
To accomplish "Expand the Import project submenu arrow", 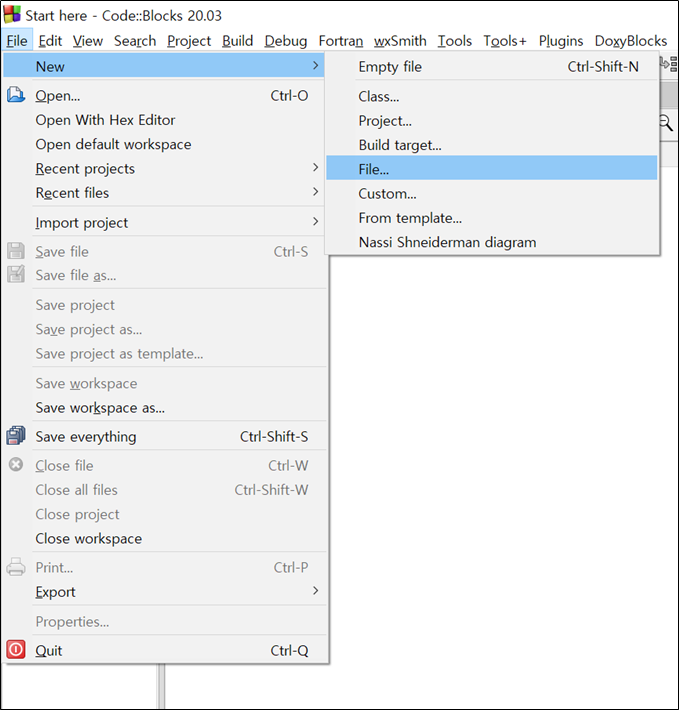I will tap(316, 222).
